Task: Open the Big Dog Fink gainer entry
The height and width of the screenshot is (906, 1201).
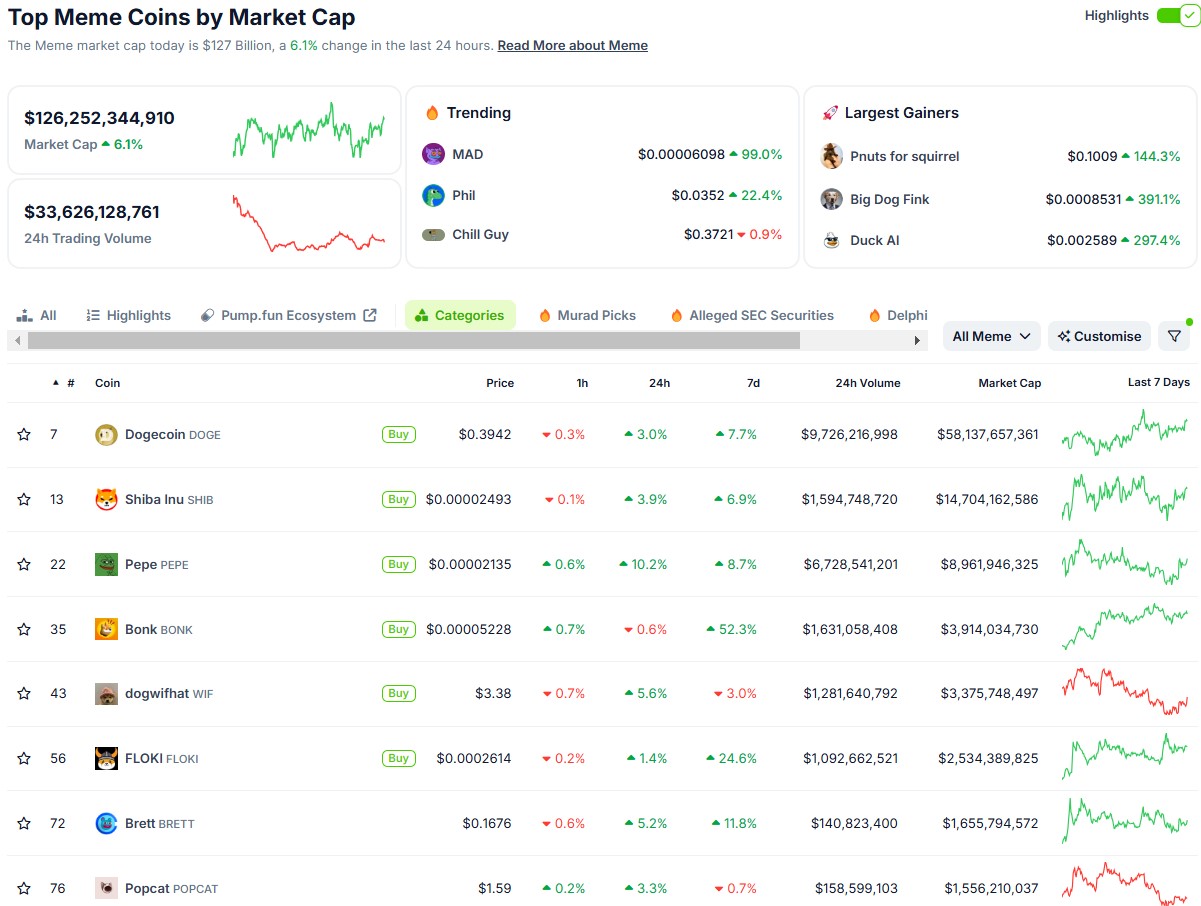Action: [x=889, y=199]
